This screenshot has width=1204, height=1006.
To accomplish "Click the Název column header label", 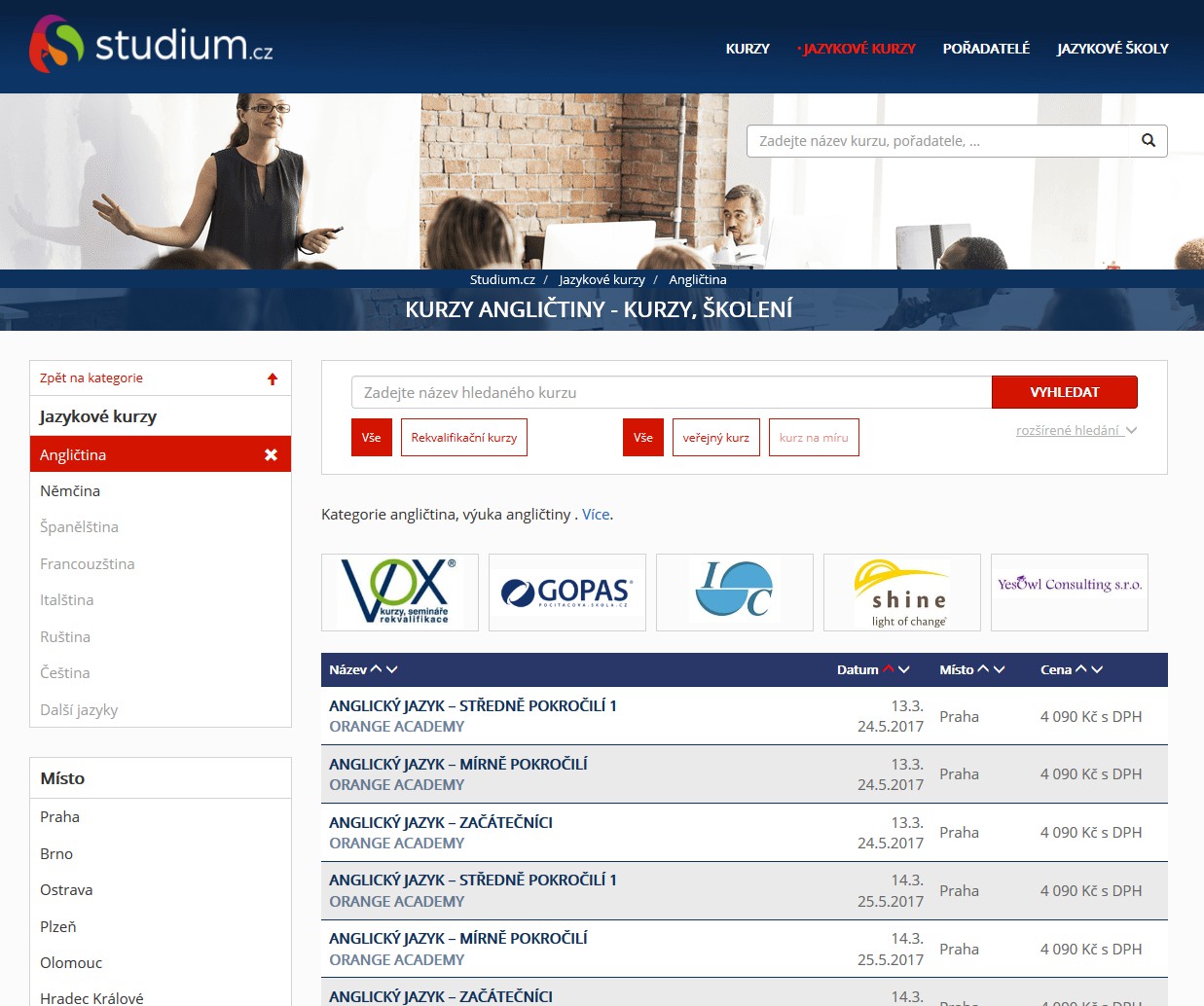I will click(x=347, y=669).
